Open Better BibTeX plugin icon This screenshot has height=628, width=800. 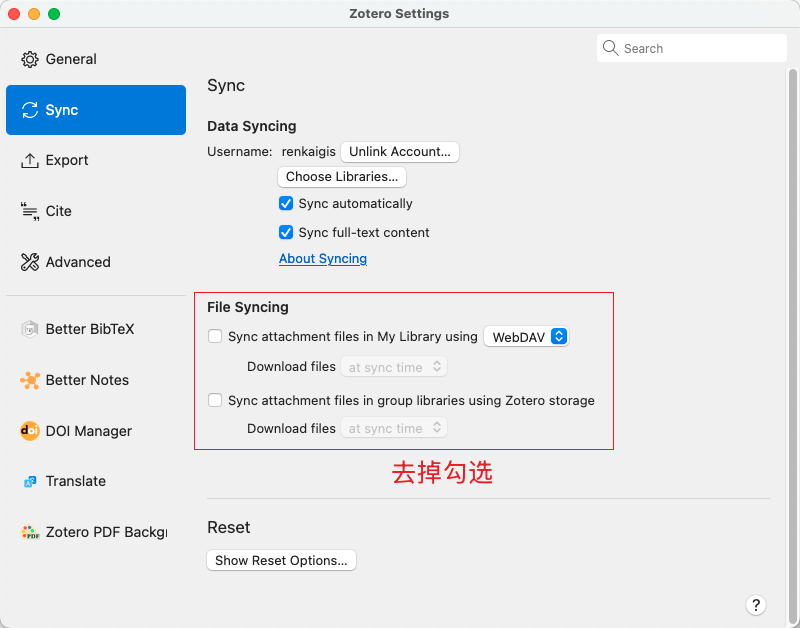click(x=30, y=329)
